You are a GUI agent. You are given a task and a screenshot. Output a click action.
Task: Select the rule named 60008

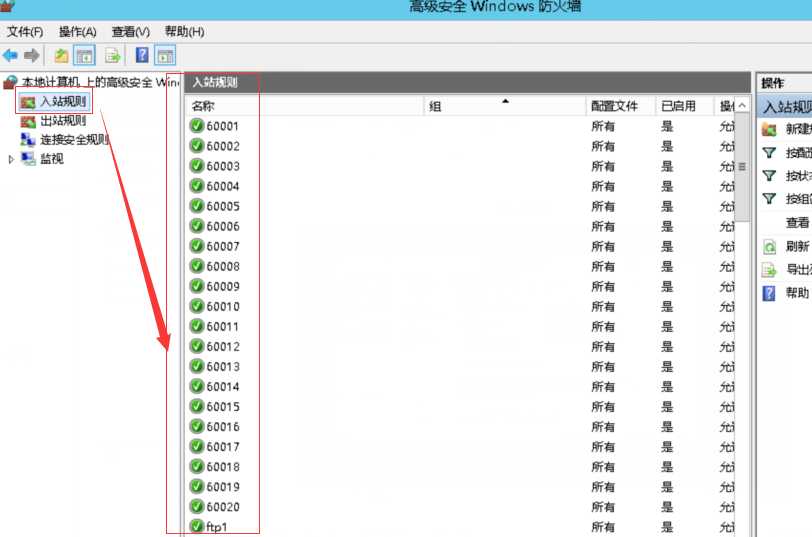[x=223, y=267]
